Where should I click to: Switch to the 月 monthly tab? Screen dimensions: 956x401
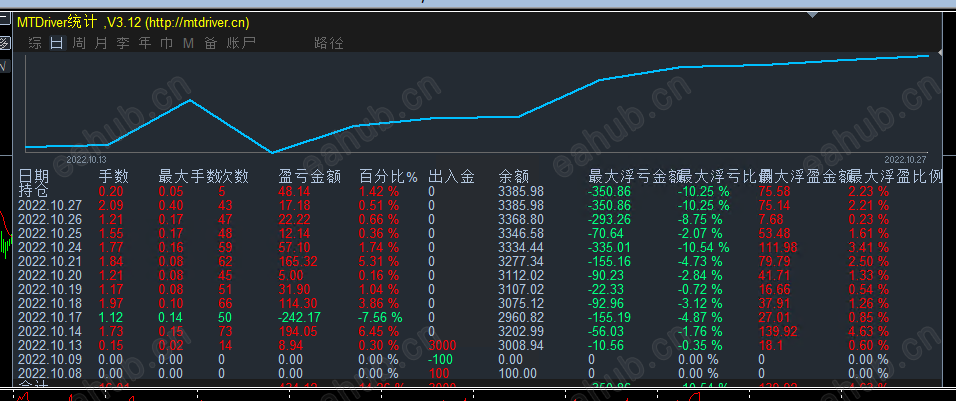(101, 43)
